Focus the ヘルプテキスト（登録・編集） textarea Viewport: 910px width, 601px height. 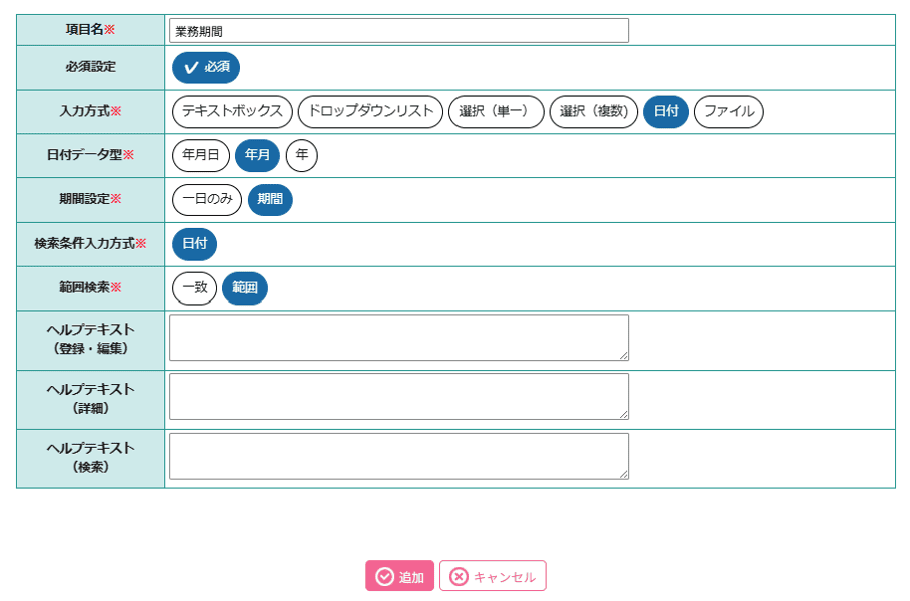399,338
